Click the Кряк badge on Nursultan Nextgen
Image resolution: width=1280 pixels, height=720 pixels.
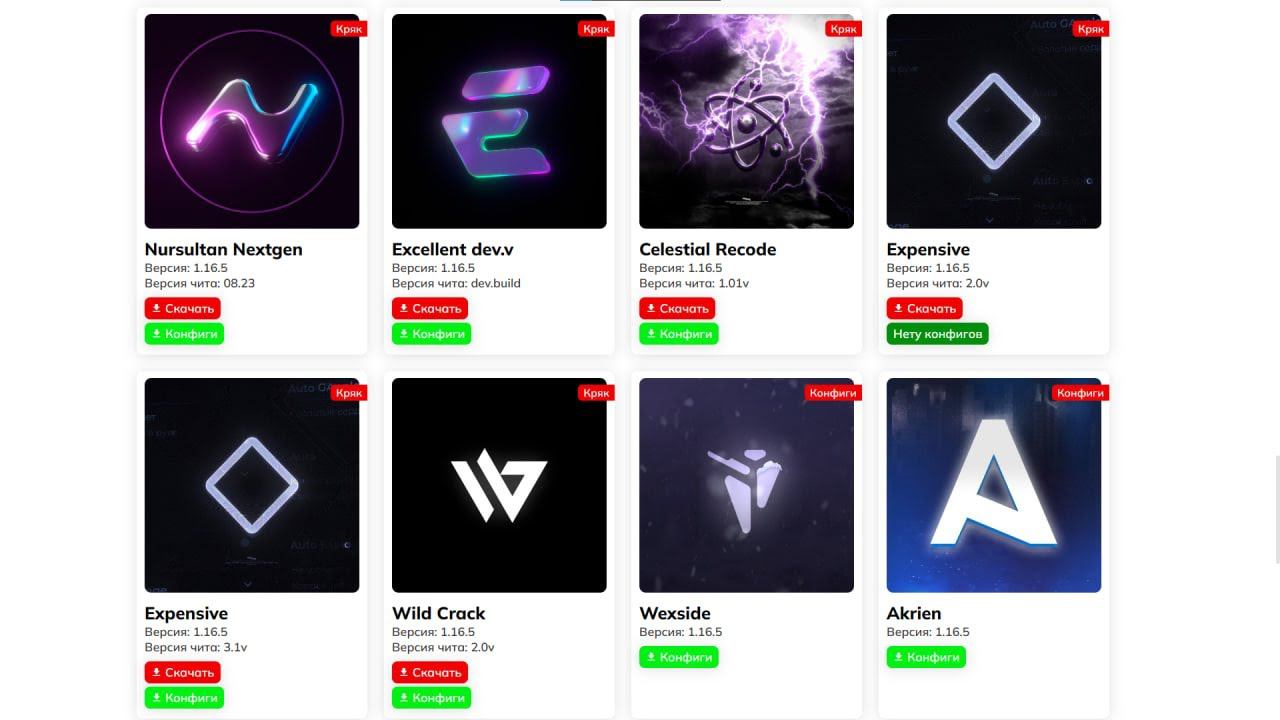pyautogui.click(x=349, y=29)
